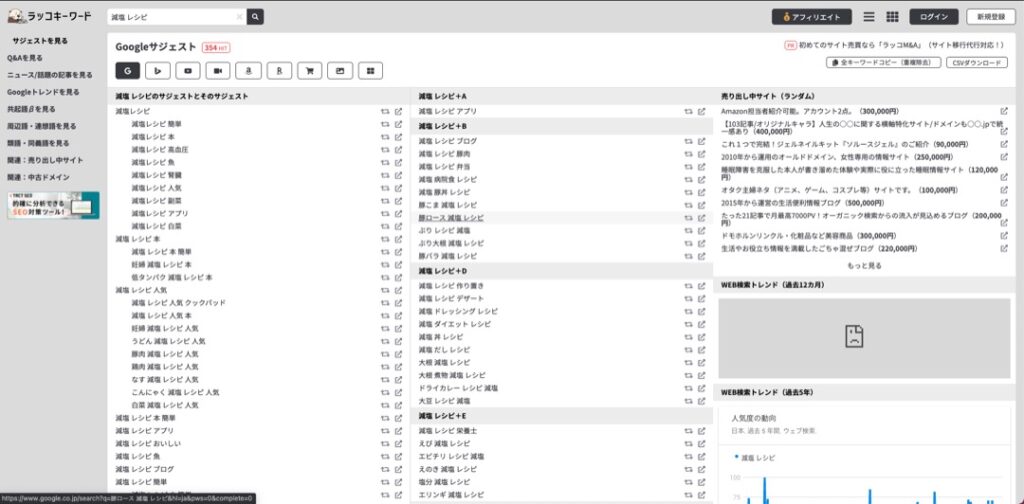The image size is (1024, 504).
Task: Select the video camera suggest source icon
Action: tap(218, 71)
